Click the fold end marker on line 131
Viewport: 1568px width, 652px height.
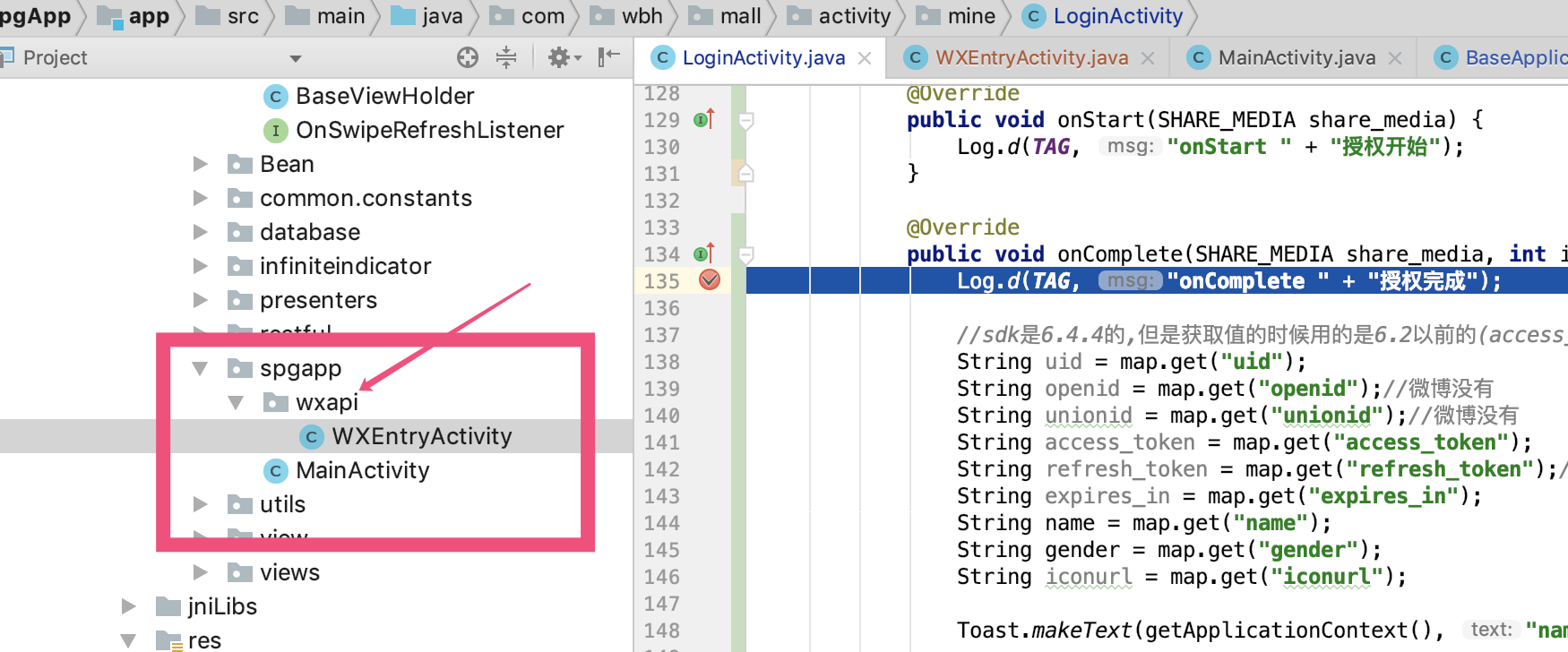pos(745,173)
